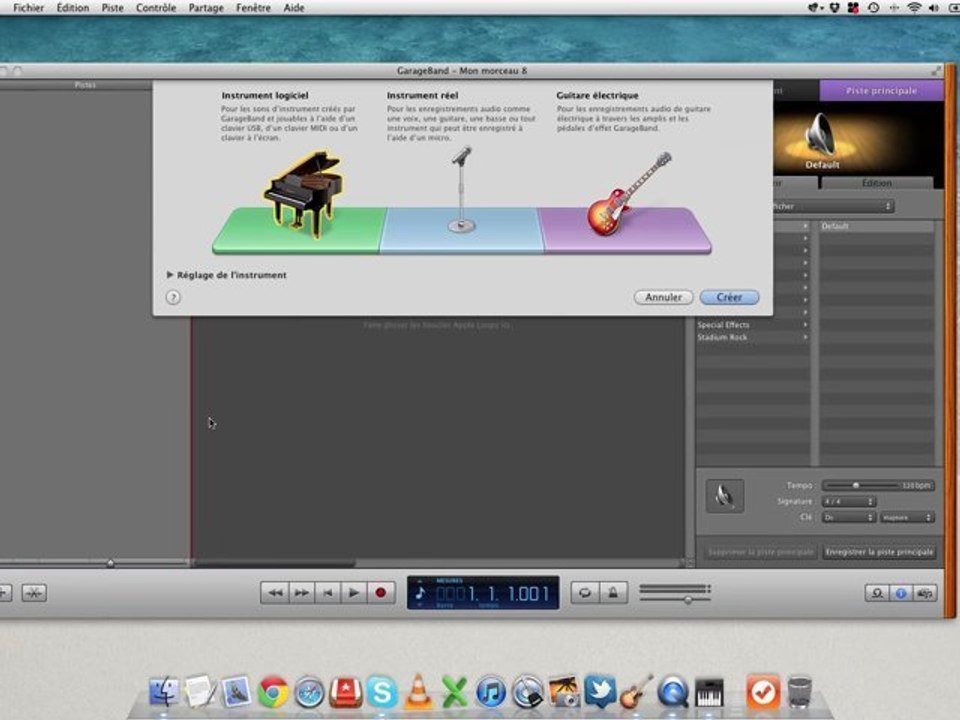Click the Annuler button

click(663, 297)
